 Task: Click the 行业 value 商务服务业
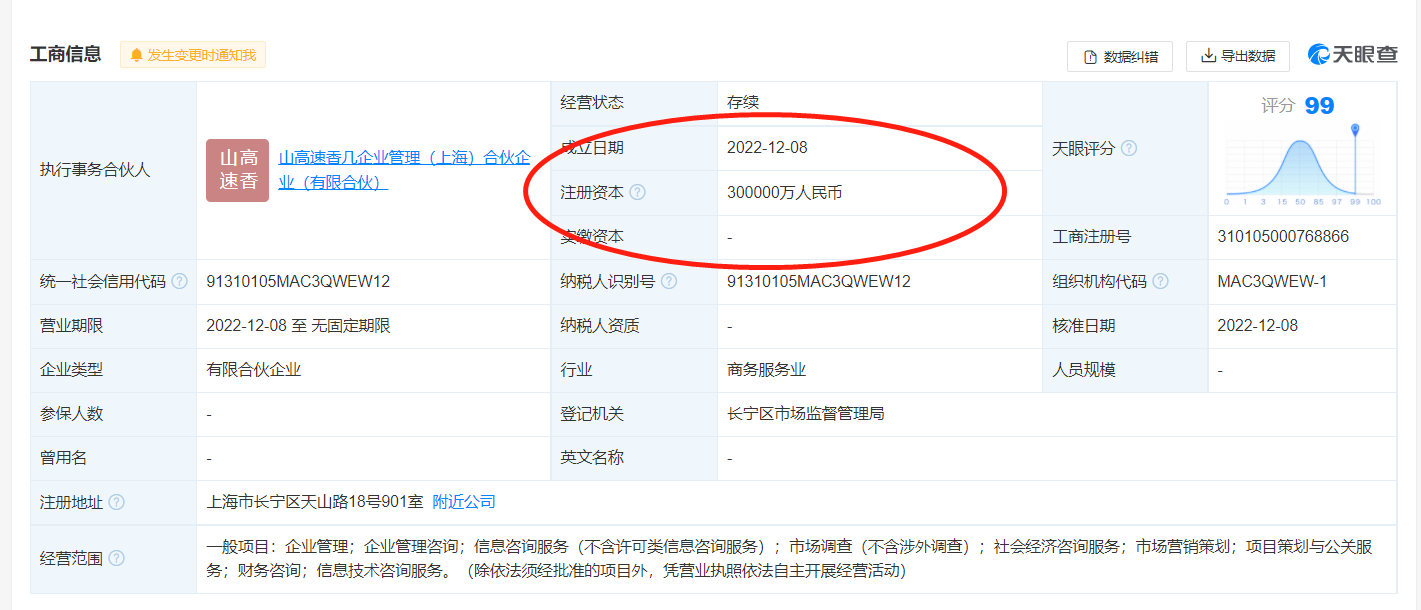[x=767, y=369]
